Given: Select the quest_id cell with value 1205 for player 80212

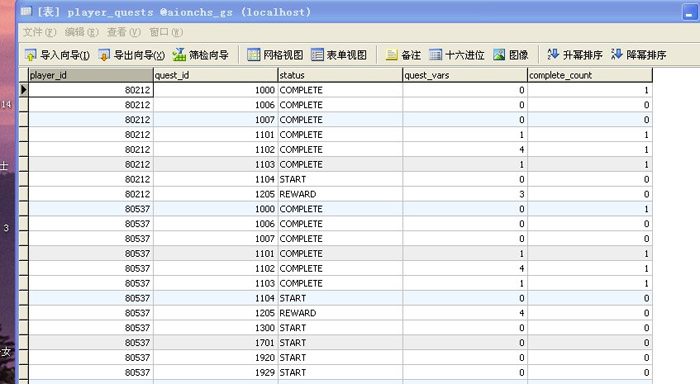Looking at the screenshot, I should 215,194.
